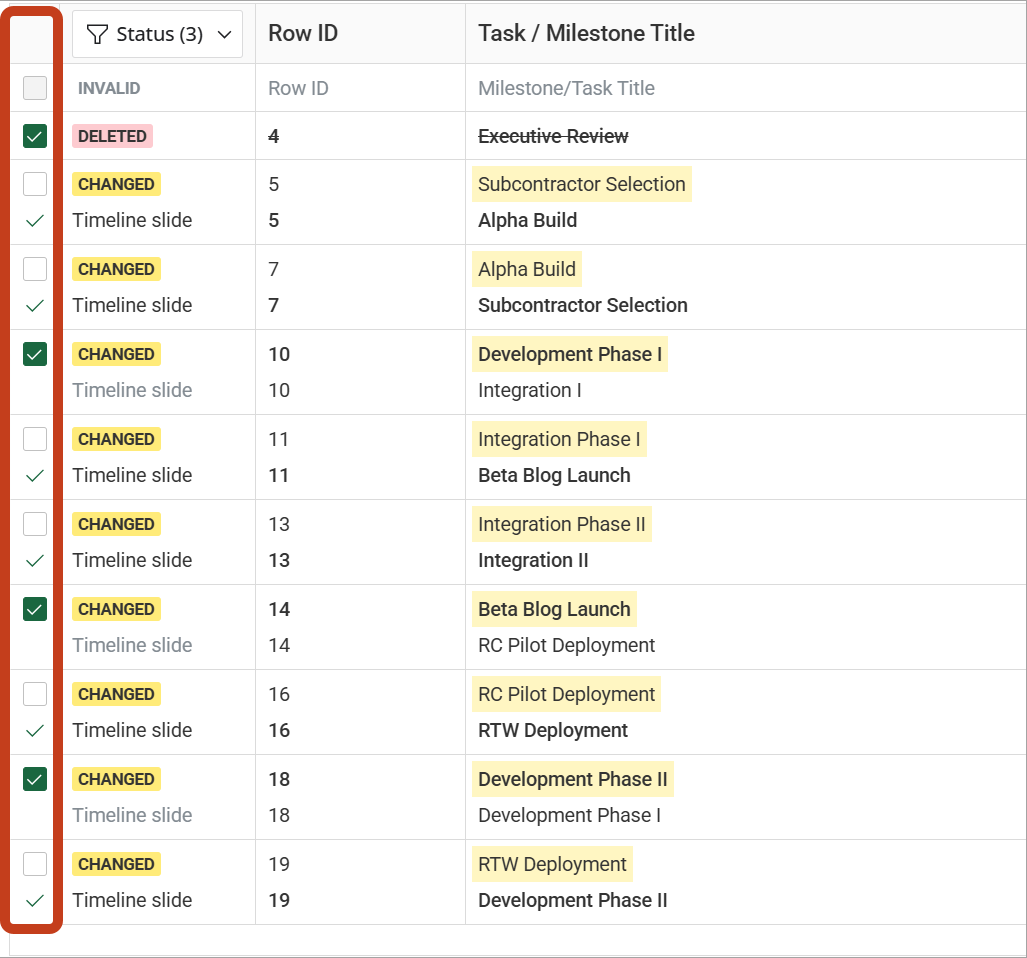Open the Status (3) filter dropdown
This screenshot has width=1027, height=958.
tap(157, 33)
